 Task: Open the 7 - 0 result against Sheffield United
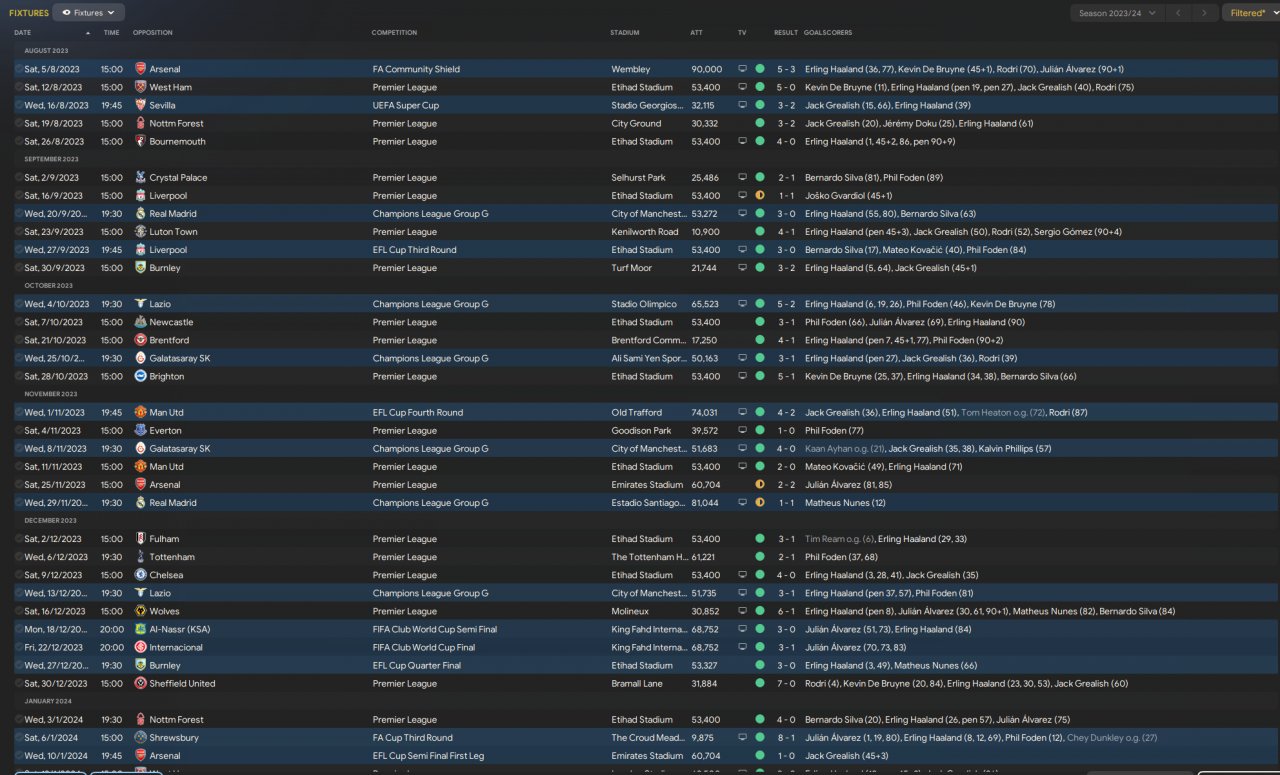[x=786, y=684]
